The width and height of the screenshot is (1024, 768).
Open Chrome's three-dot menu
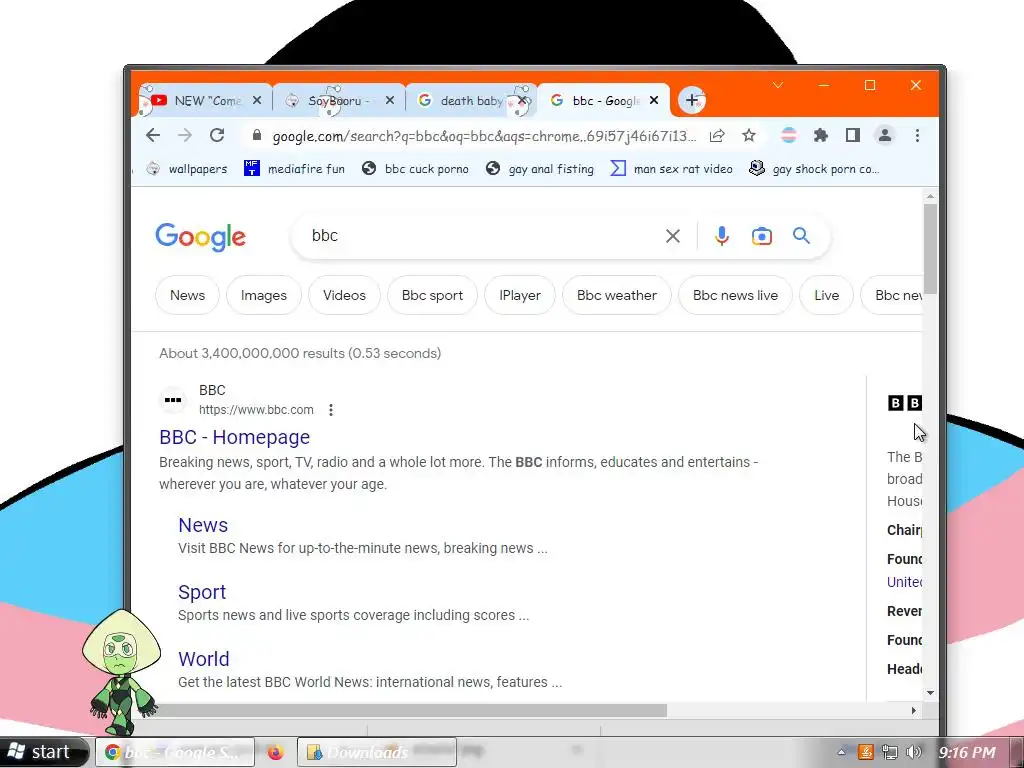918,135
